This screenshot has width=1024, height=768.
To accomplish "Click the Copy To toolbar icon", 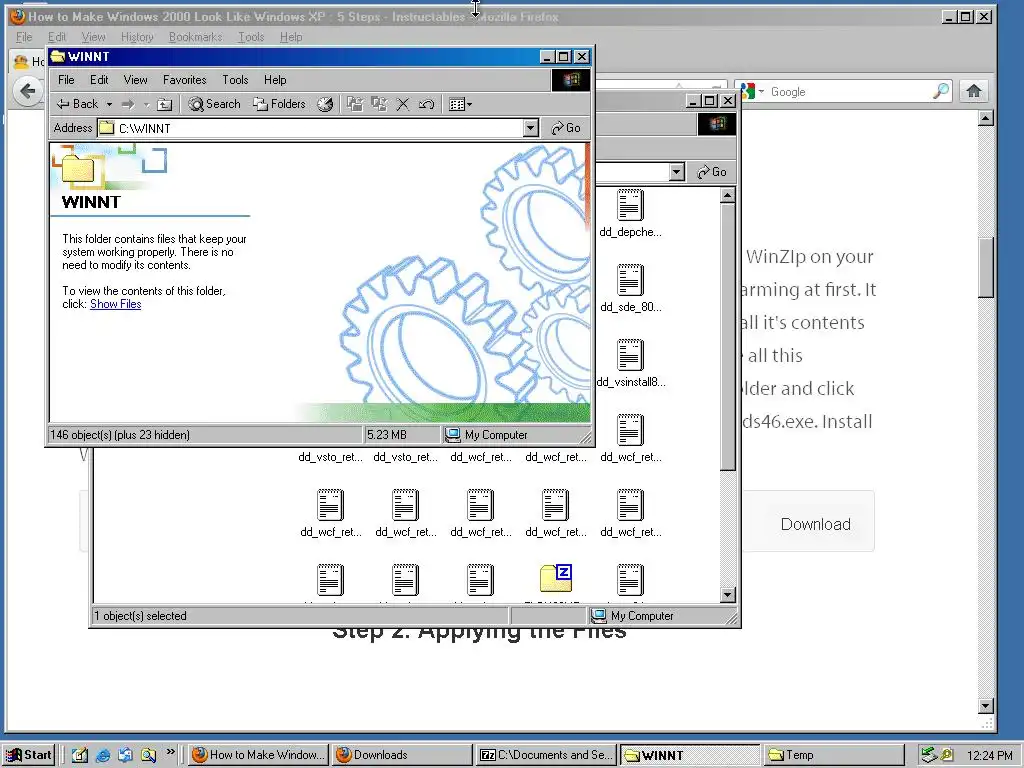I will tap(379, 104).
